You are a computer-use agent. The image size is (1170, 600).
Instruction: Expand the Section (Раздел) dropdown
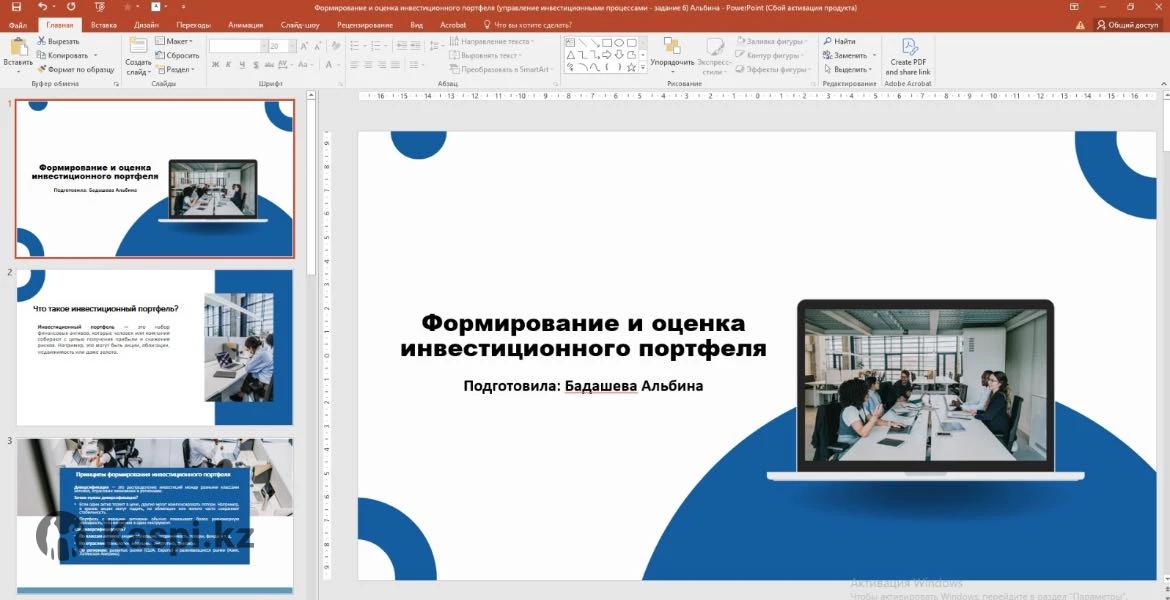point(177,69)
